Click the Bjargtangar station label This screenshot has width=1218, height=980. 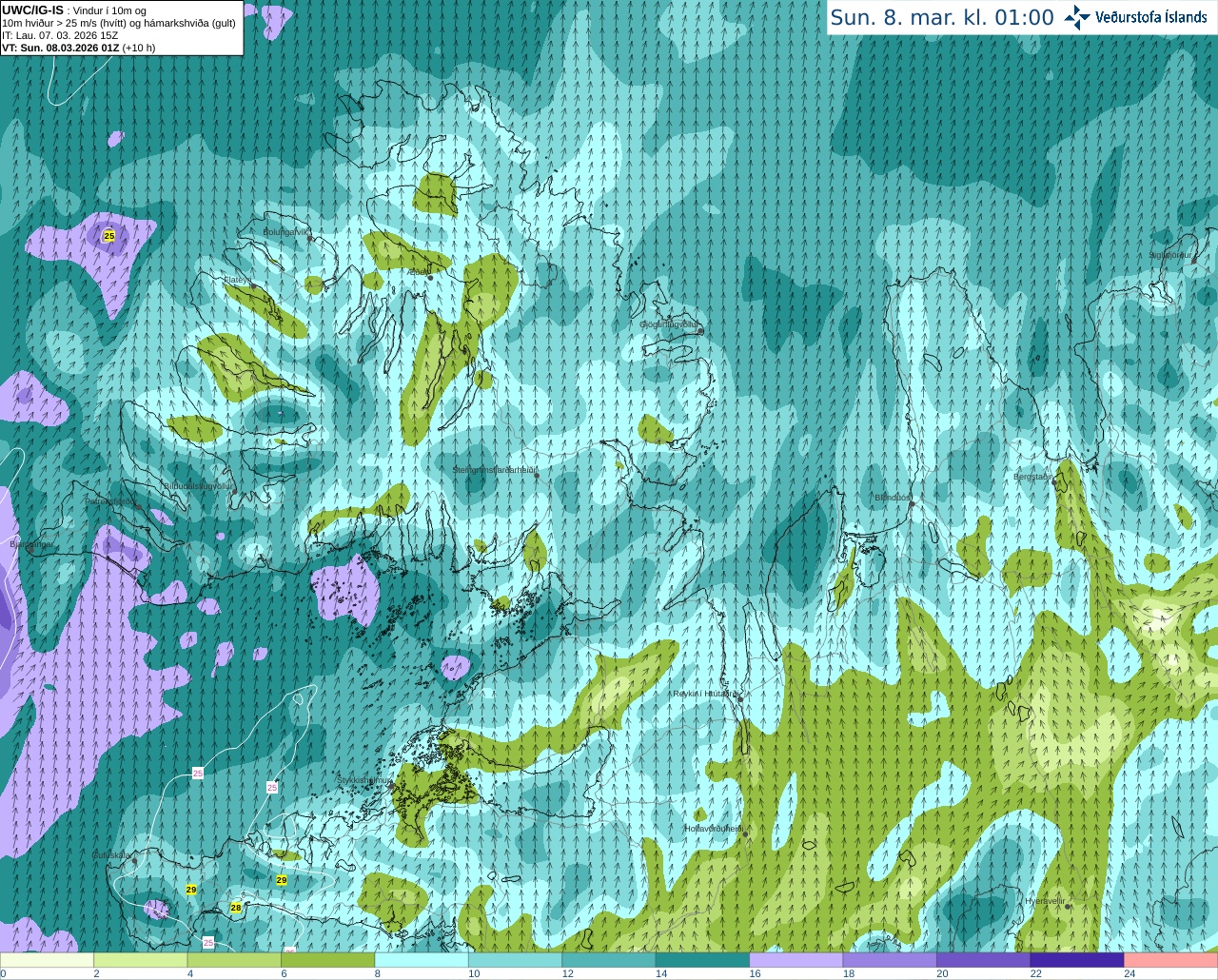(x=31, y=545)
